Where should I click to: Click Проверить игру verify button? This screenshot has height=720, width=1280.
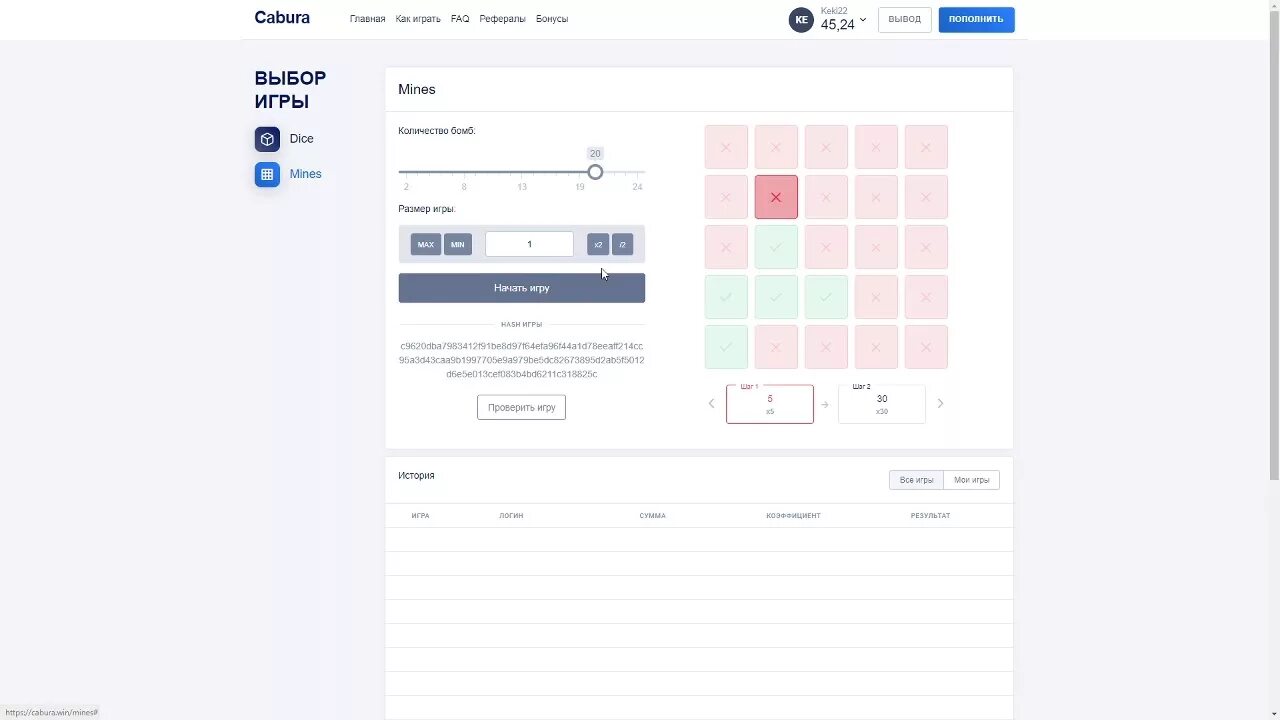point(522,407)
